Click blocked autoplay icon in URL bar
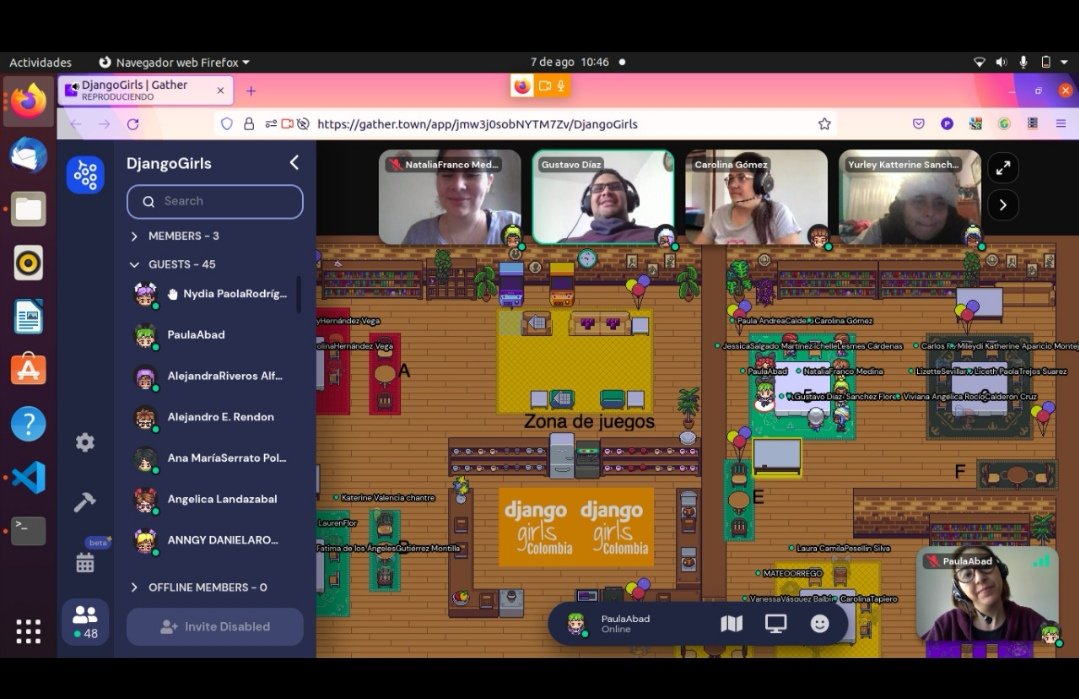The height and width of the screenshot is (699, 1079). tap(303, 124)
